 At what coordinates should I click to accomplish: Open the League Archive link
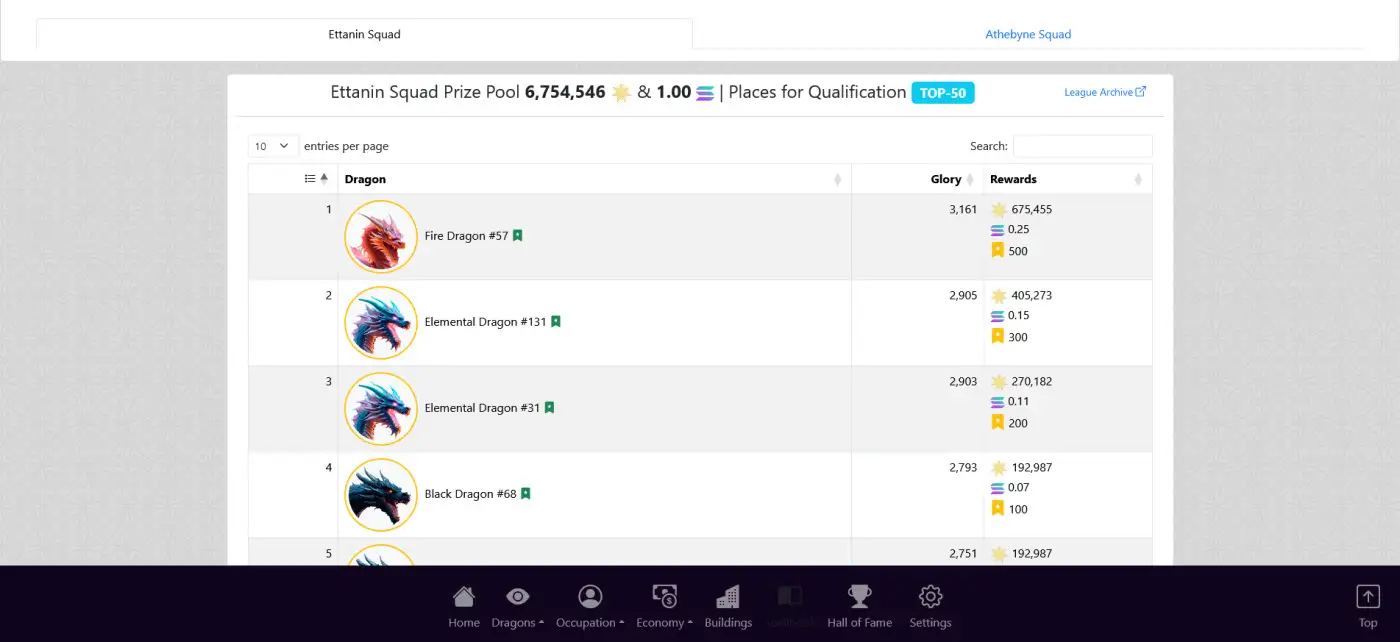pos(1105,92)
